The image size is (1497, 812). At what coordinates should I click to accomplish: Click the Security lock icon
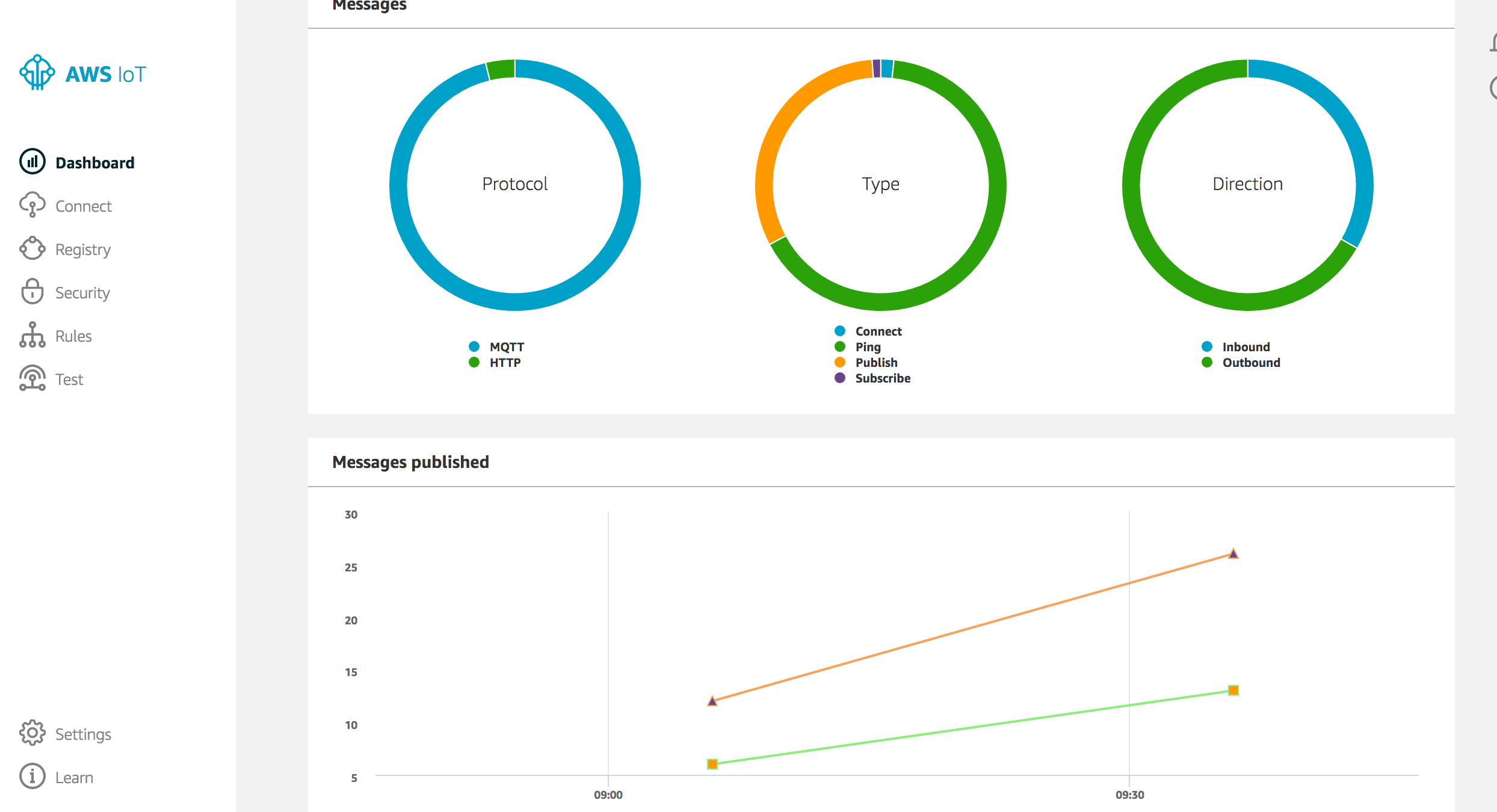point(32,292)
